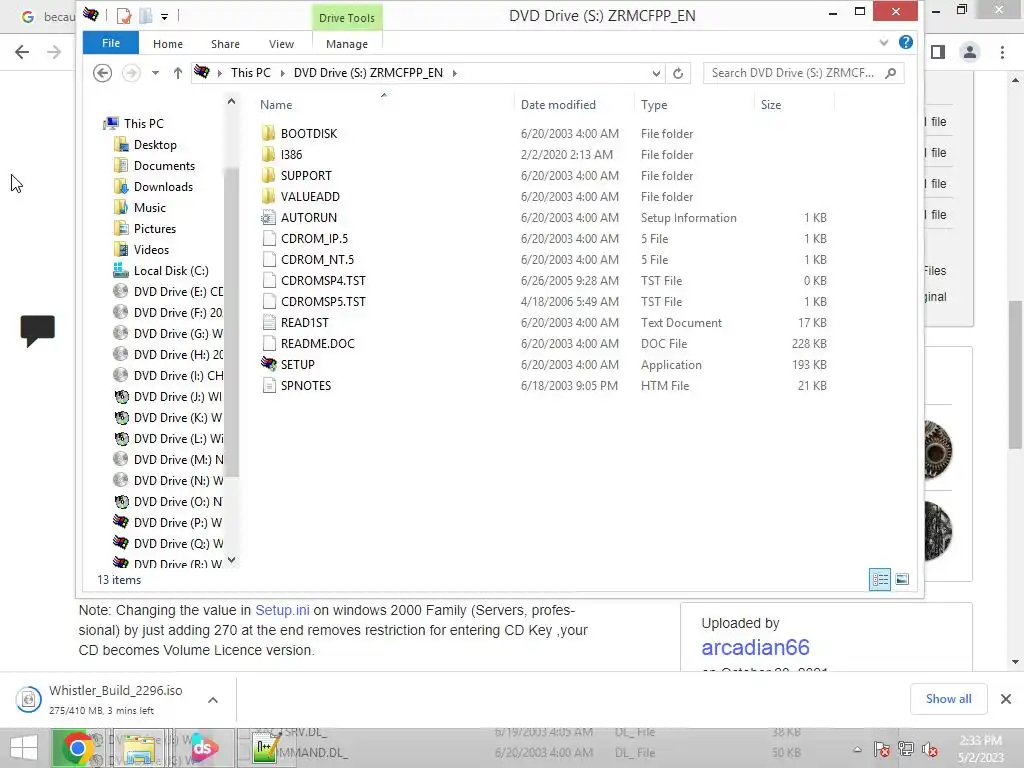Expand the address bar history dropdown
This screenshot has height=768, width=1024.
(x=656, y=73)
